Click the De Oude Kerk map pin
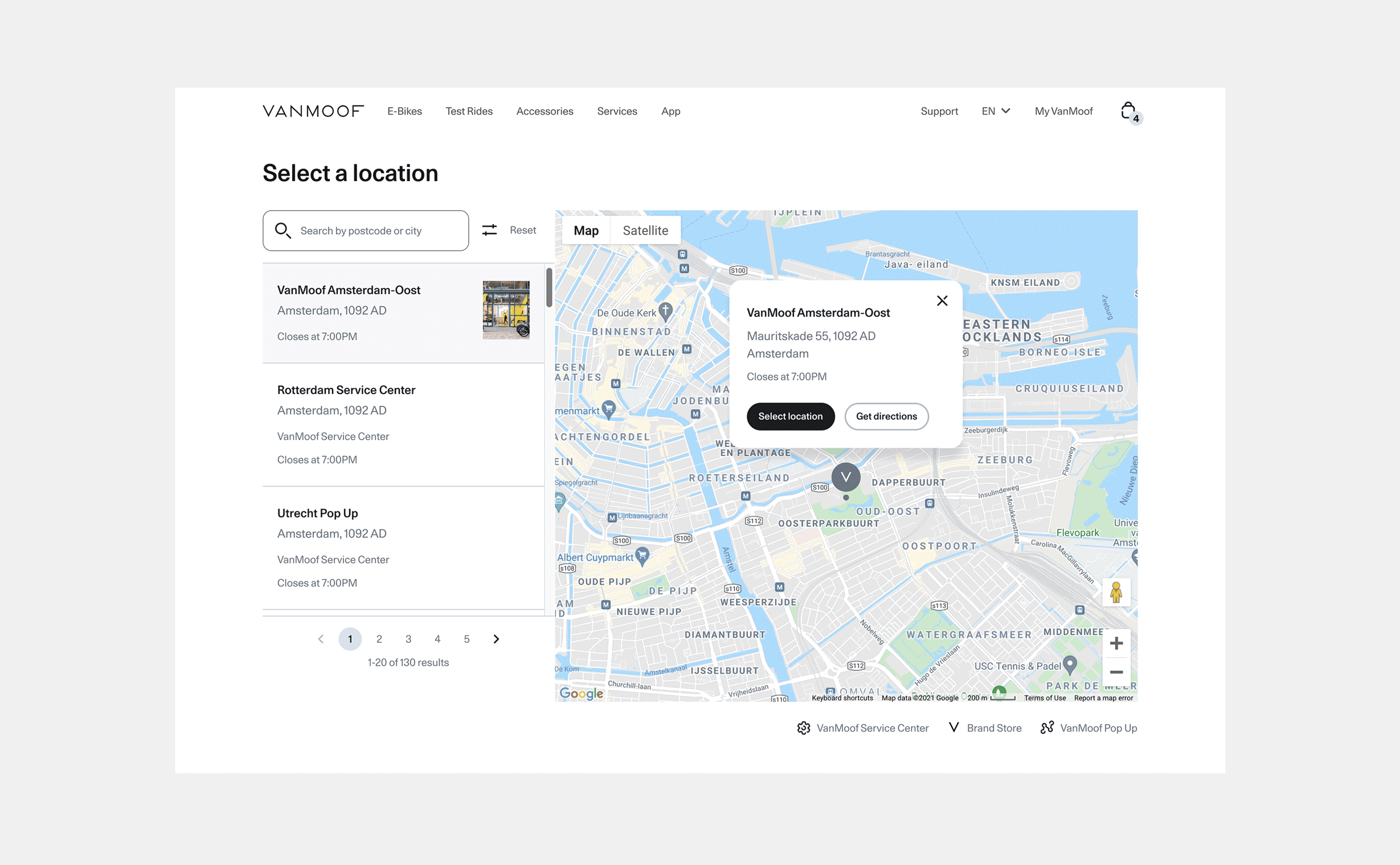 coord(665,312)
